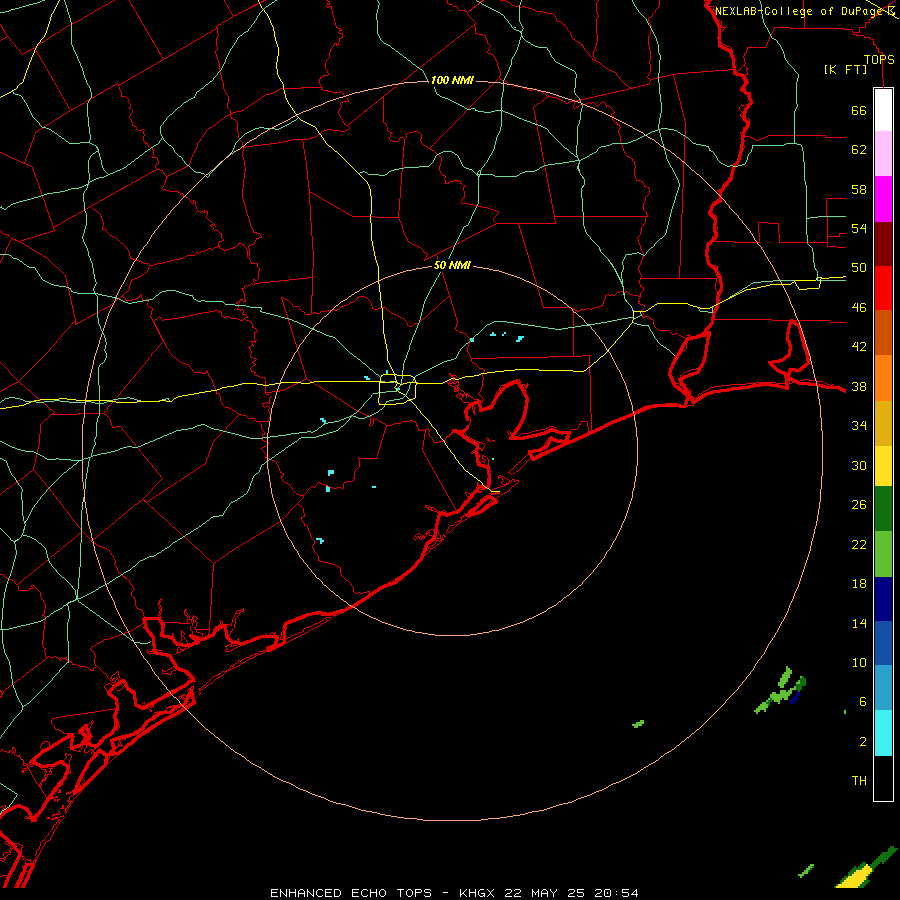Pick the bright orange legend swatch
Image resolution: width=900 pixels, height=900 pixels.
pos(883,378)
